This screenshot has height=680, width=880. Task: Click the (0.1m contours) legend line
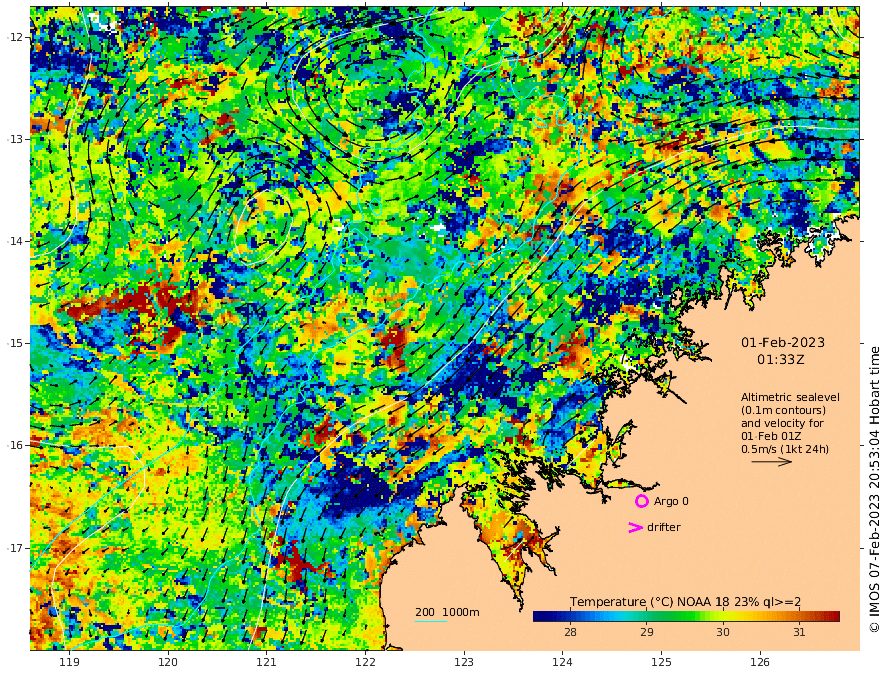783,410
